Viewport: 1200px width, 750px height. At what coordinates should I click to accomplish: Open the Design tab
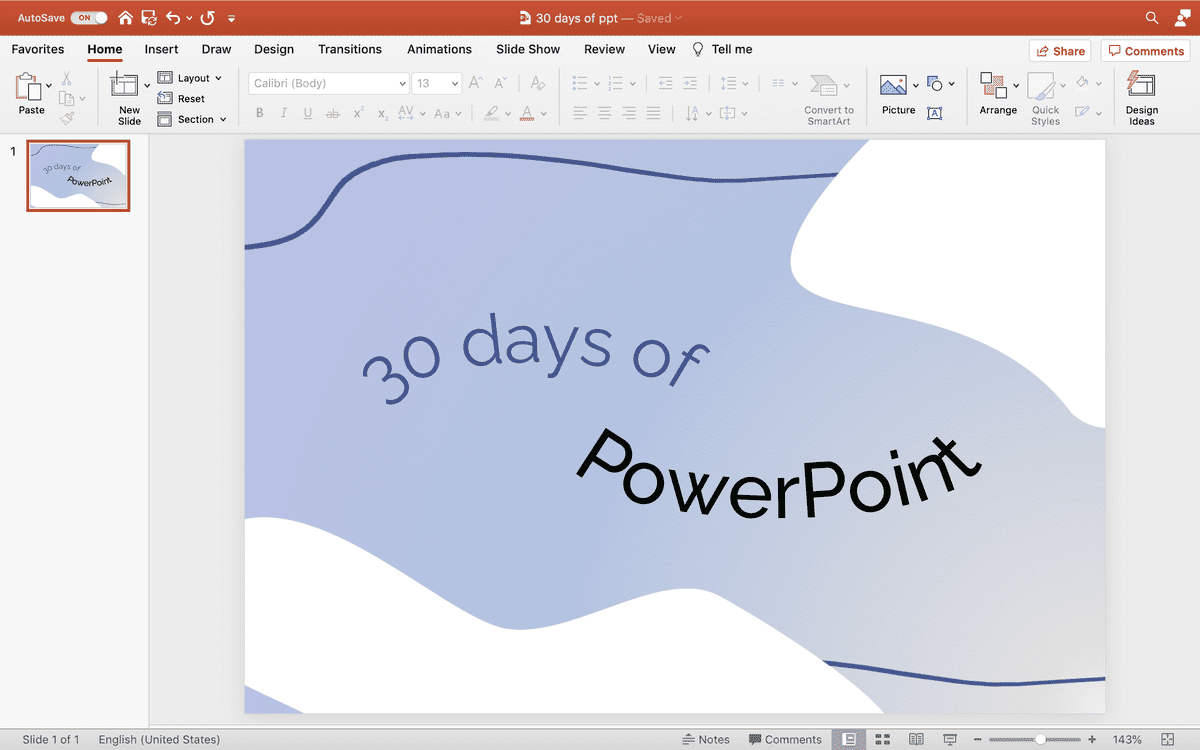pos(274,49)
